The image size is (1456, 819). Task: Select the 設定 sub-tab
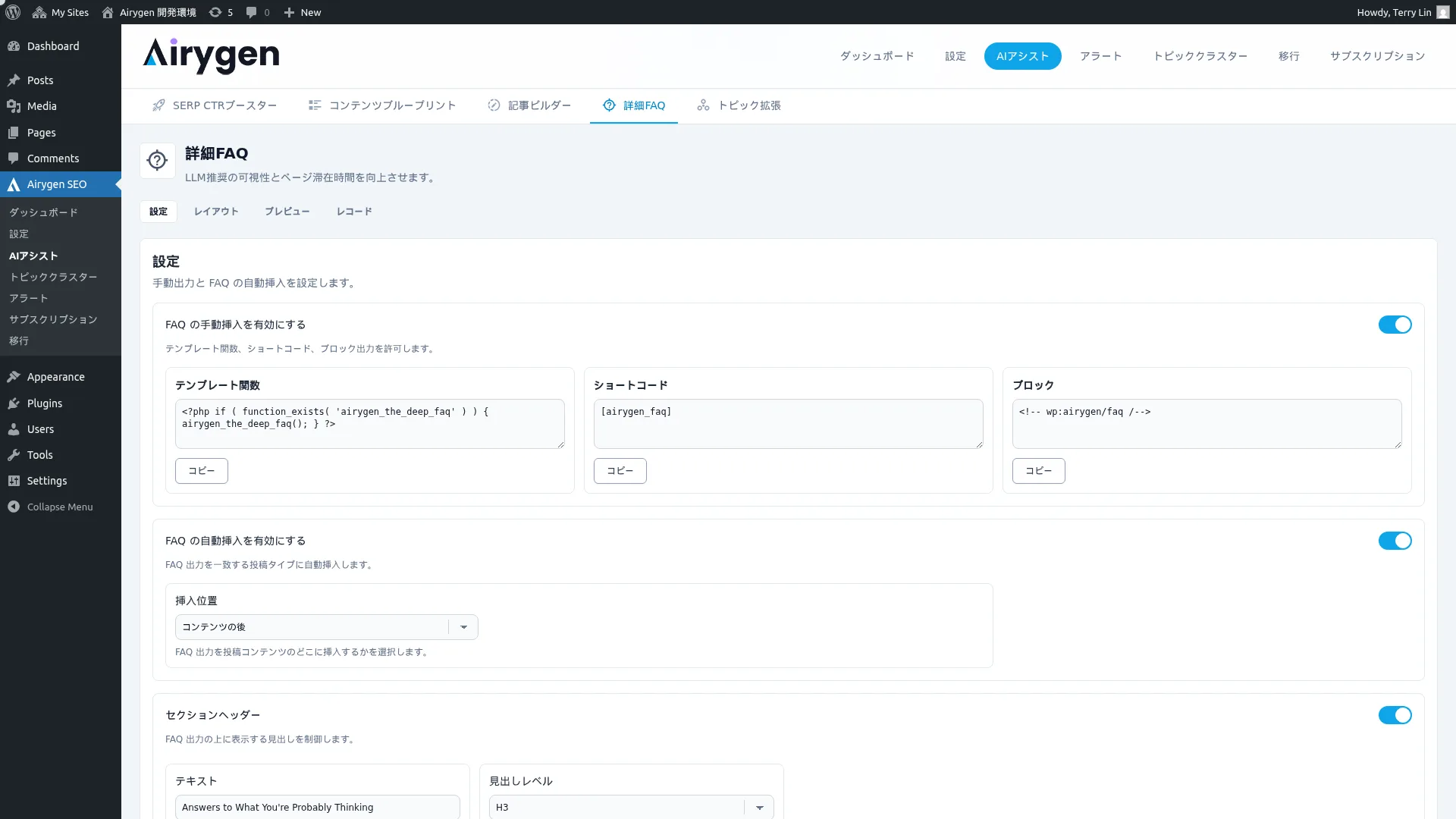point(158,212)
